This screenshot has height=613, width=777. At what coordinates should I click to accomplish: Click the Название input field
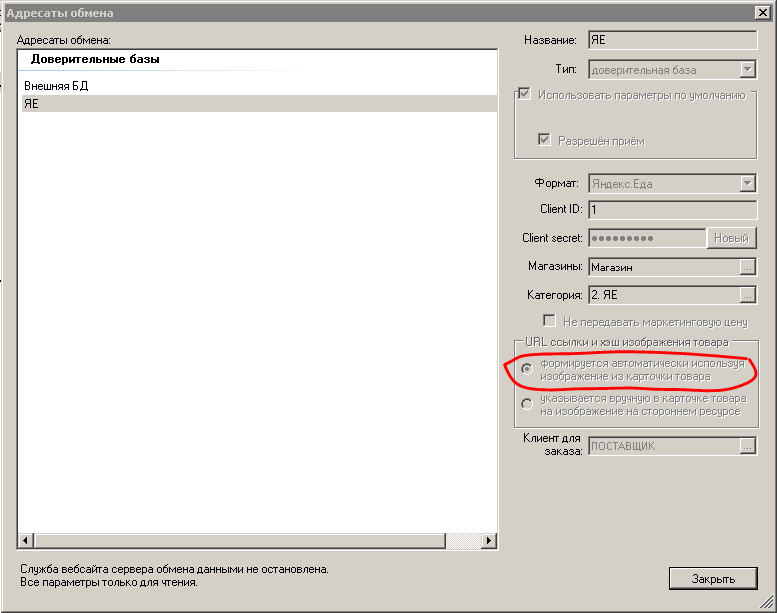672,40
